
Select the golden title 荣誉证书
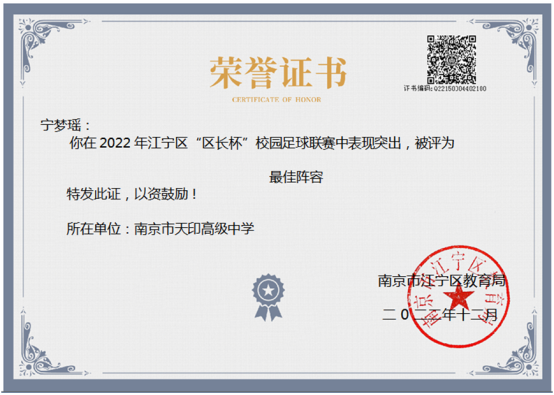click(x=278, y=72)
